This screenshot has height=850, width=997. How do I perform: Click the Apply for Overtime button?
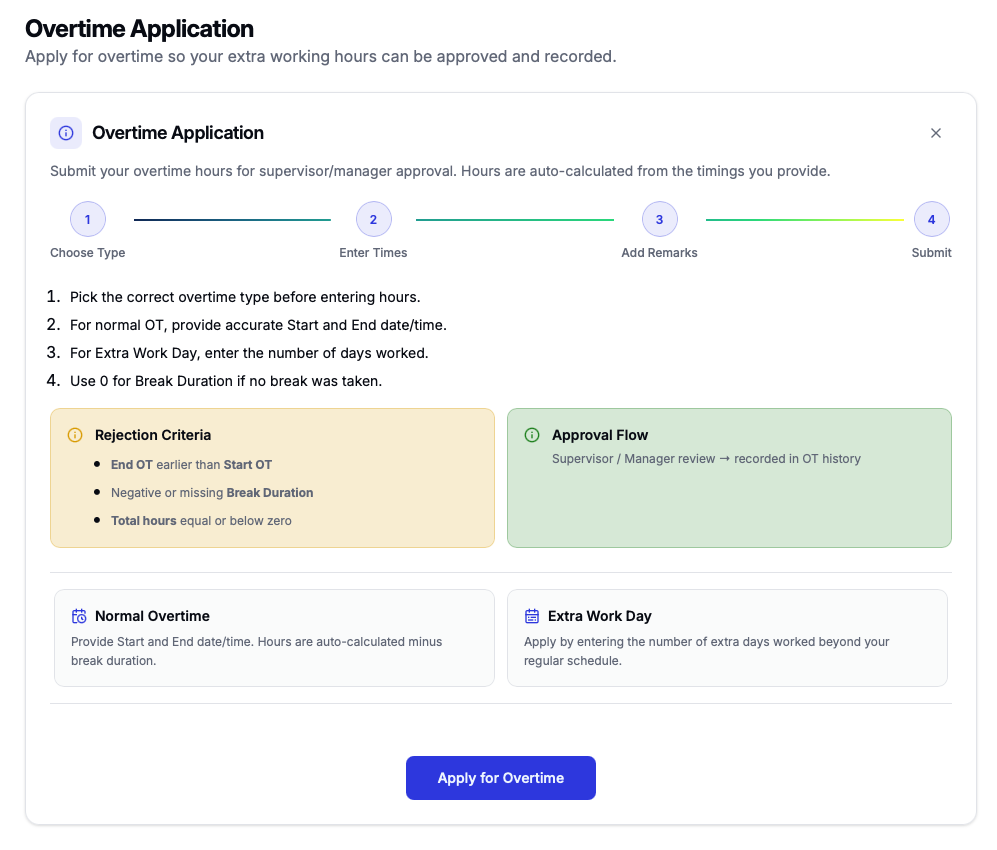[x=500, y=778]
